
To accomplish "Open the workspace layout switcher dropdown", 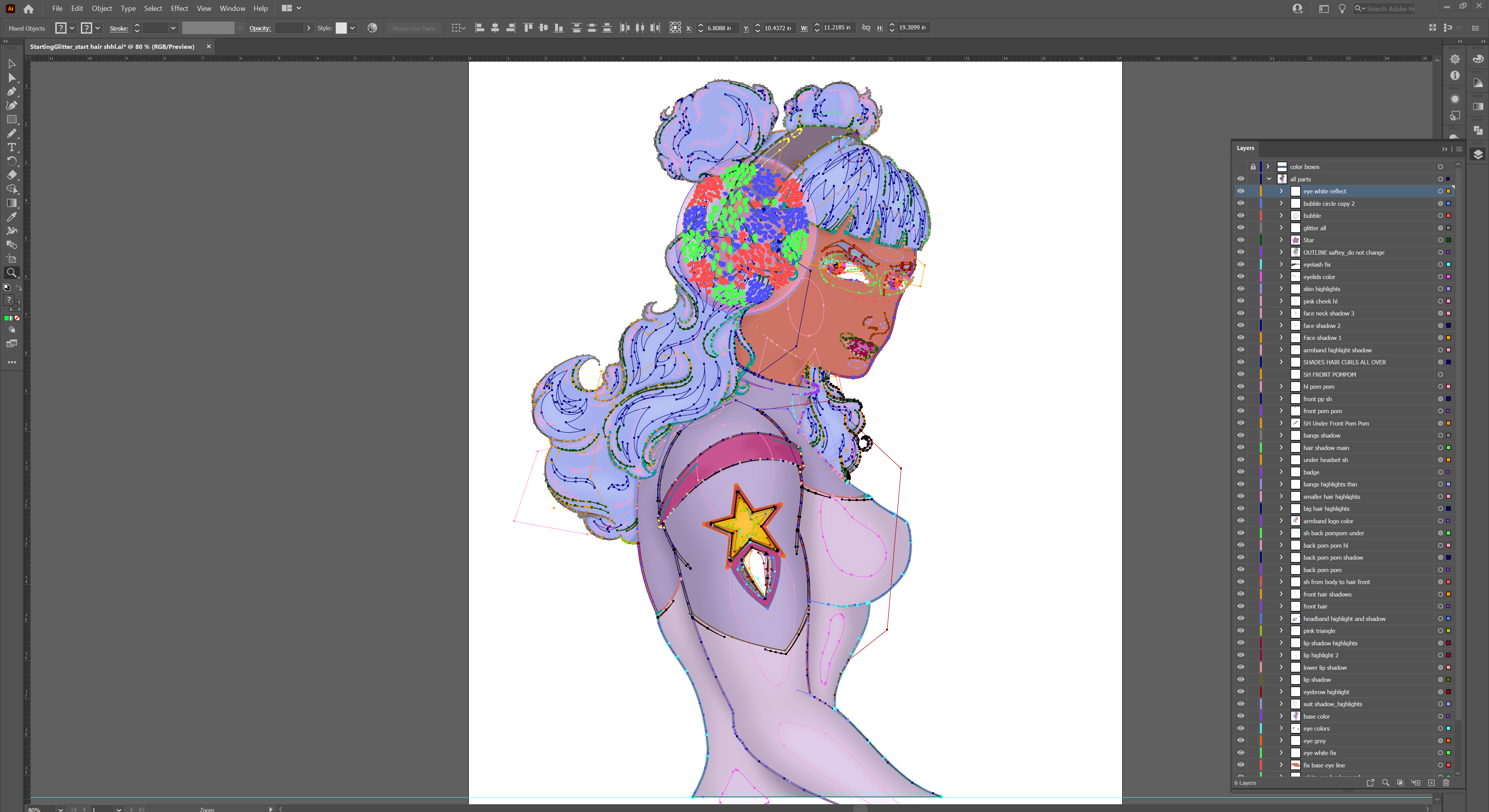I will [291, 8].
